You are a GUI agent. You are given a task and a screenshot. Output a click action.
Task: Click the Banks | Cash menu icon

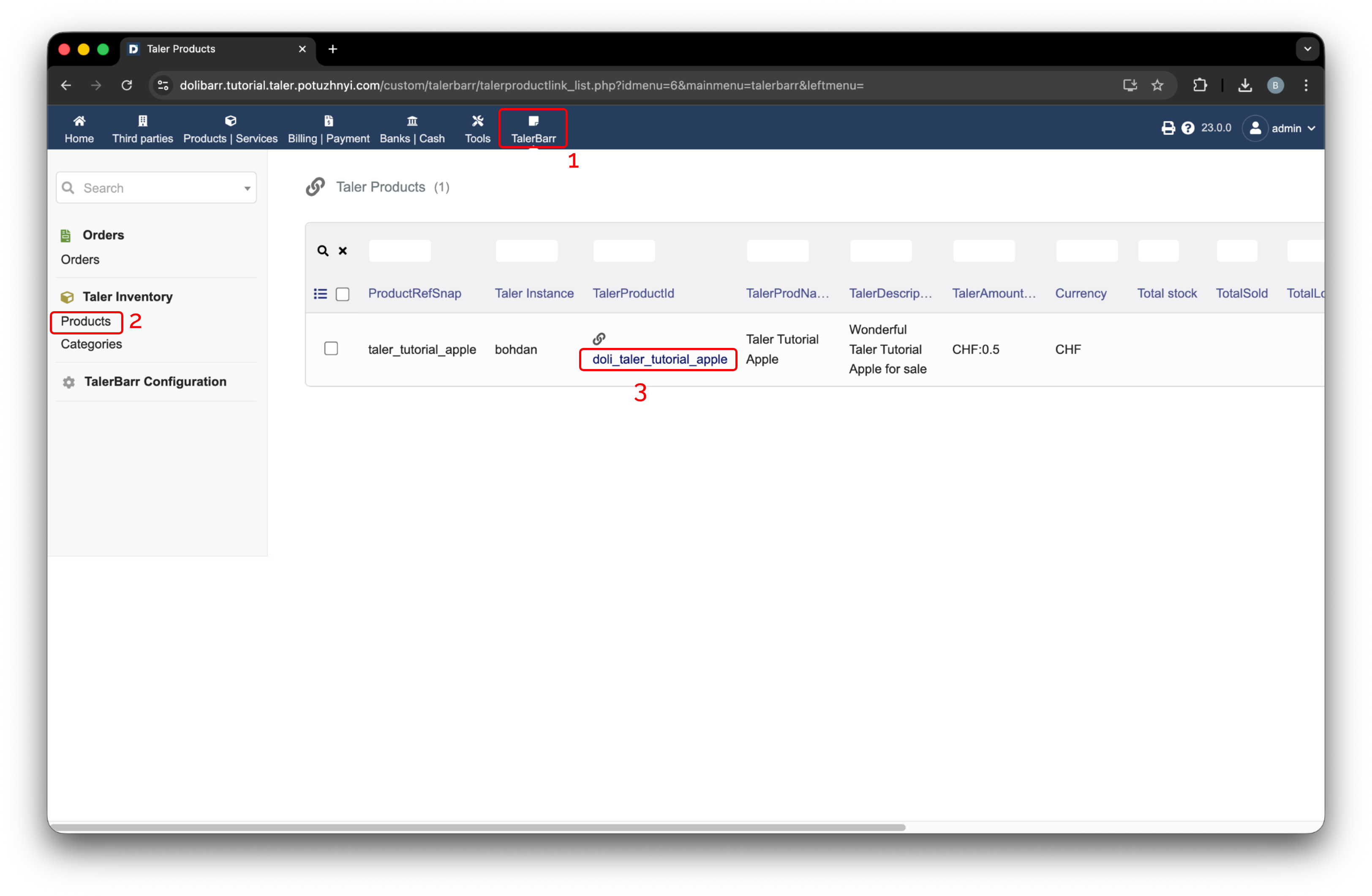(x=411, y=121)
